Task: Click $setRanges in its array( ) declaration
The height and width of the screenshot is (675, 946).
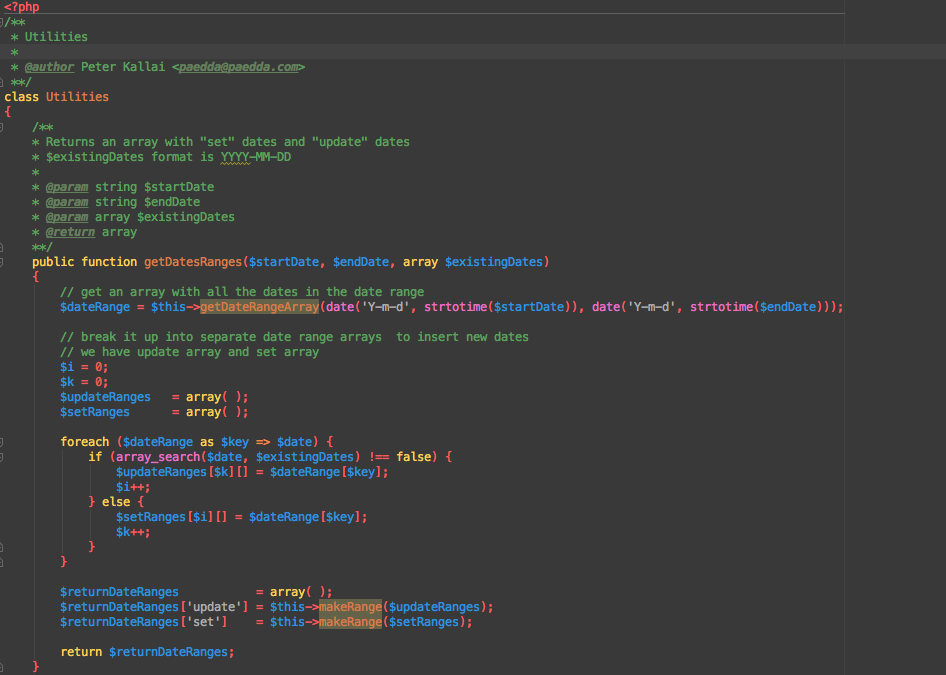Action: (95, 412)
